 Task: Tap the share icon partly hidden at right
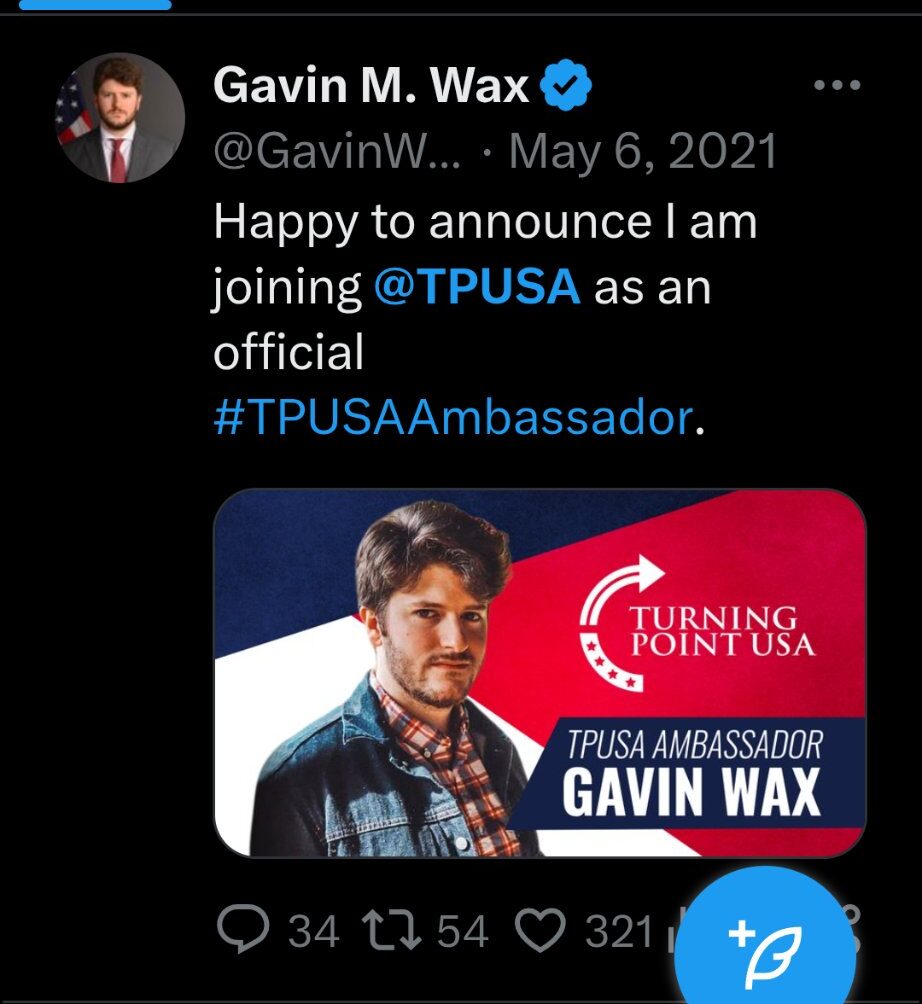pos(852,930)
